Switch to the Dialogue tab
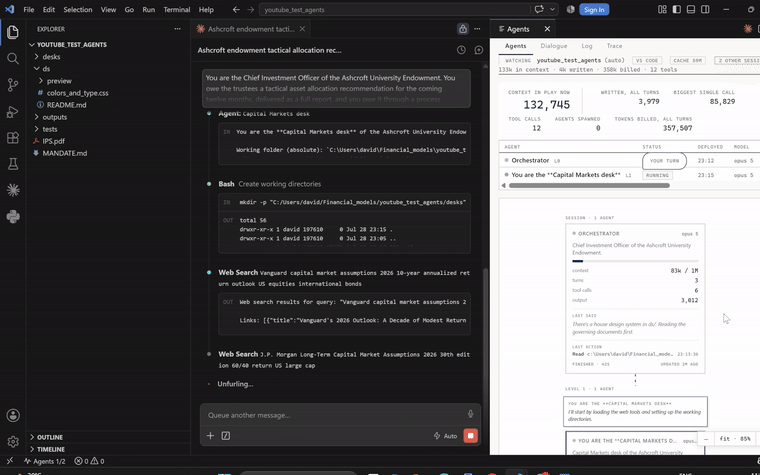The height and width of the screenshot is (475, 760). pos(554,46)
